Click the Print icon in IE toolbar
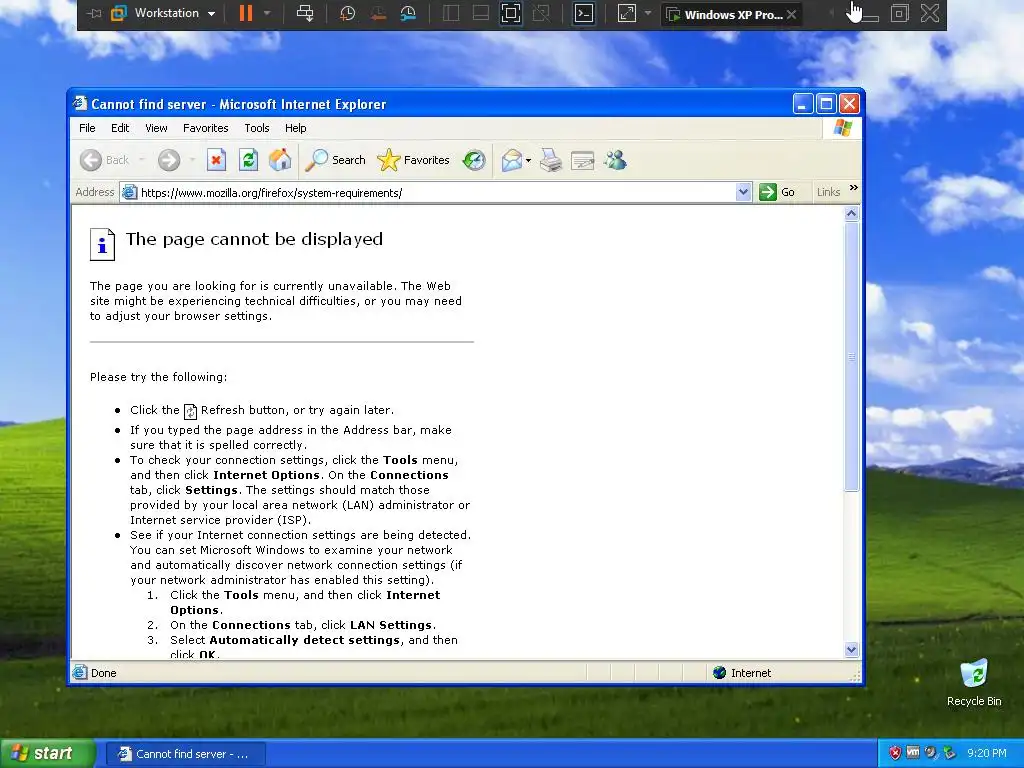Image resolution: width=1024 pixels, height=768 pixels. 551,160
